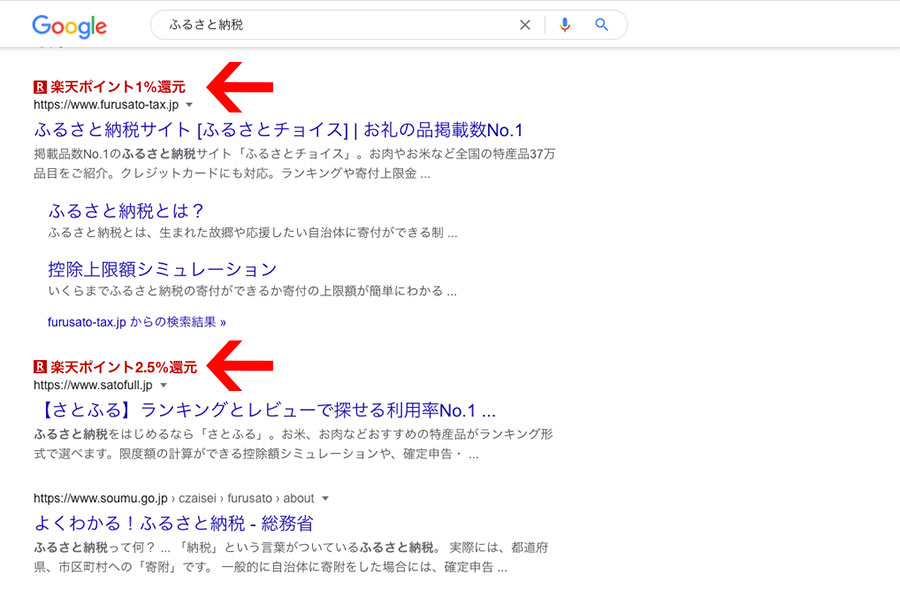Open 控除上限額シミュレーション sitelink
The image size is (900, 598).
pos(162,269)
